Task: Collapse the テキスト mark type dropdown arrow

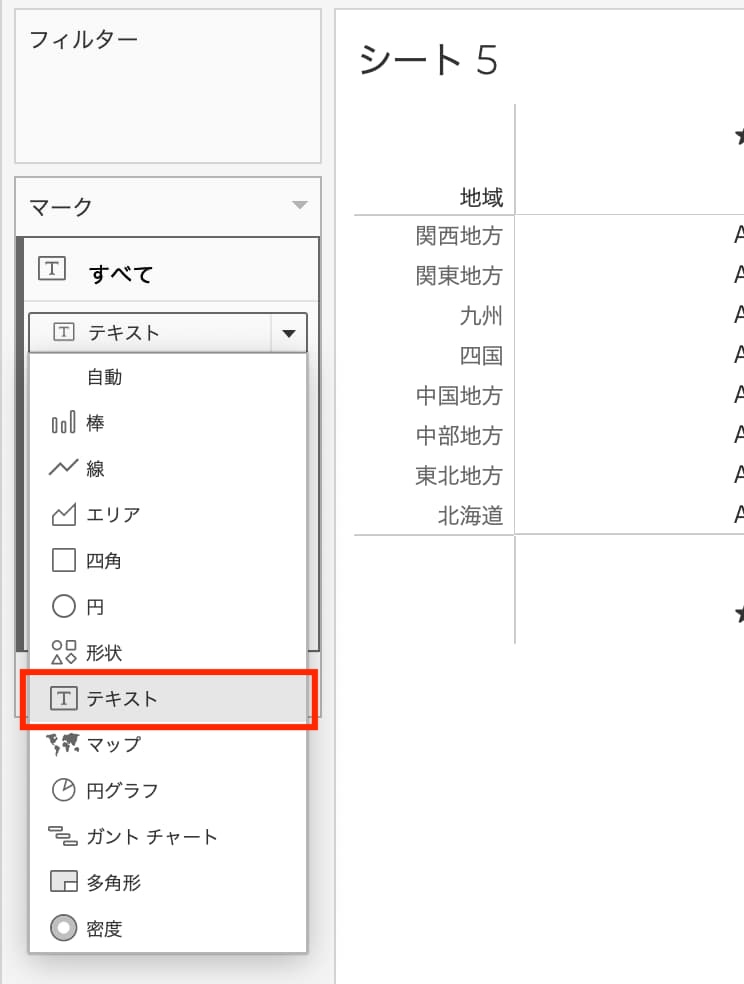Action: (288, 333)
